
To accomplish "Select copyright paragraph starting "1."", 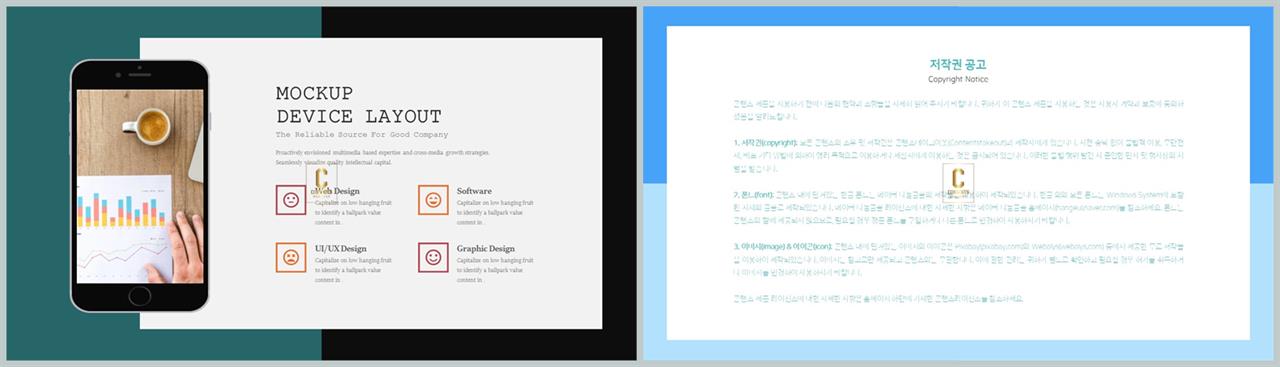I will 958,156.
